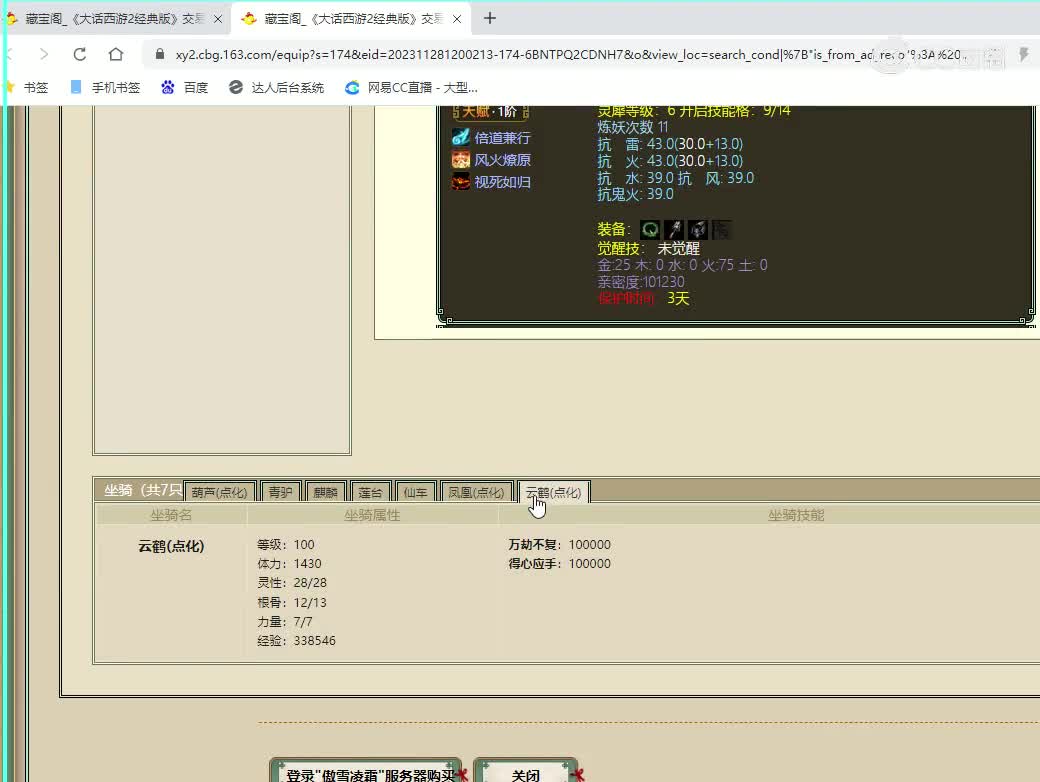
Task: Close the first 藏宝阁 background tab
Action: click(x=218, y=19)
